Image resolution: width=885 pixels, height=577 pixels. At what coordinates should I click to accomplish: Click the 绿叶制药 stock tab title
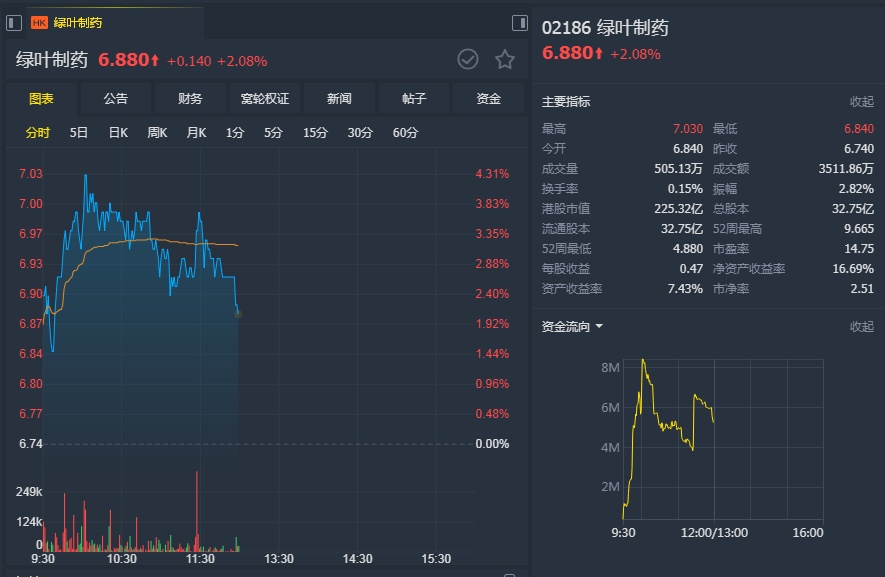pos(78,23)
